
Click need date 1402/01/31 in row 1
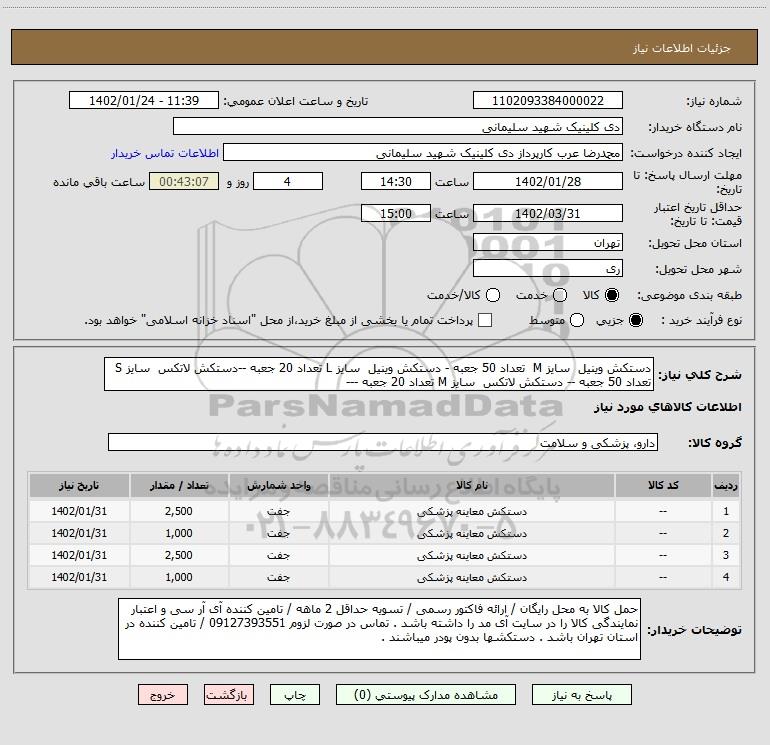pyautogui.click(x=79, y=511)
